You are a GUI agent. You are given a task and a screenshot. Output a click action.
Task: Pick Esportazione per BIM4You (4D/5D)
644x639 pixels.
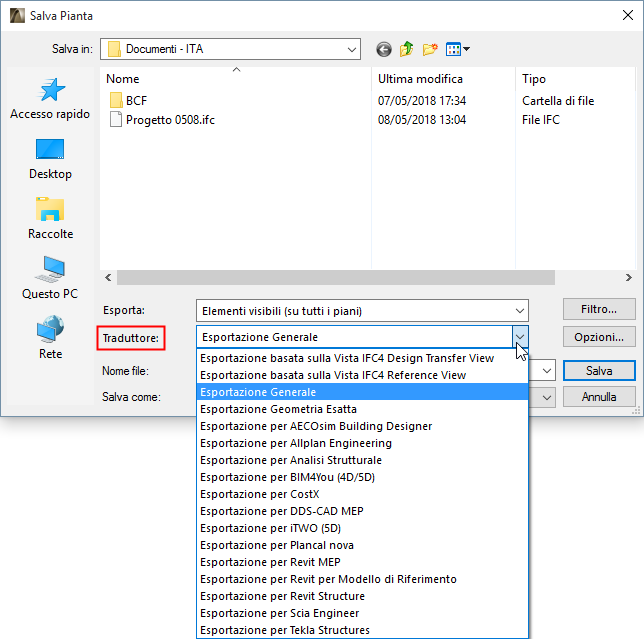click(x=362, y=477)
